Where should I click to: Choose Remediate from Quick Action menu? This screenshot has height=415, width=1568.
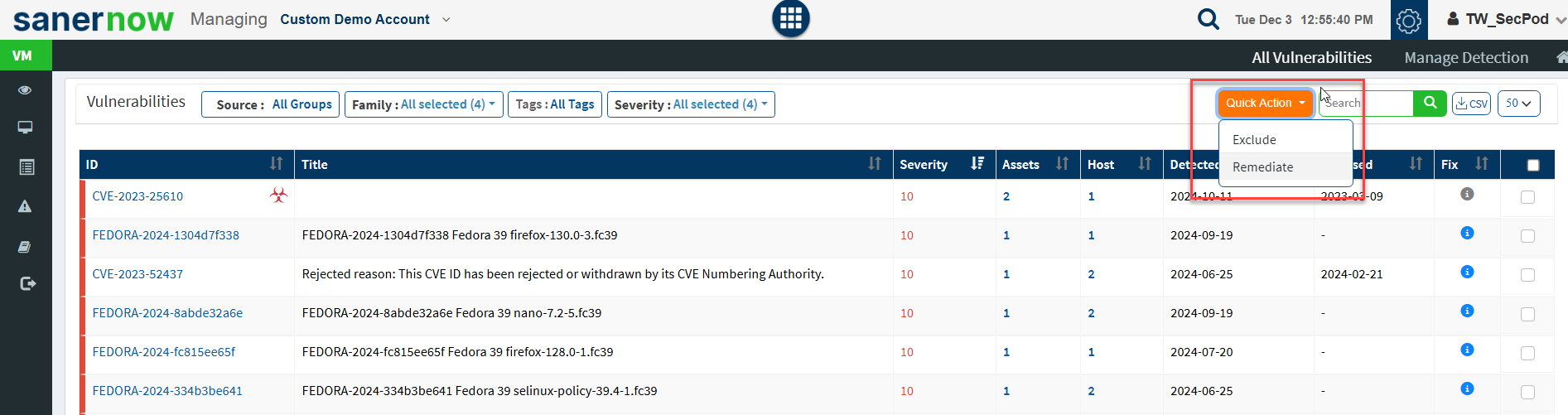1262,167
